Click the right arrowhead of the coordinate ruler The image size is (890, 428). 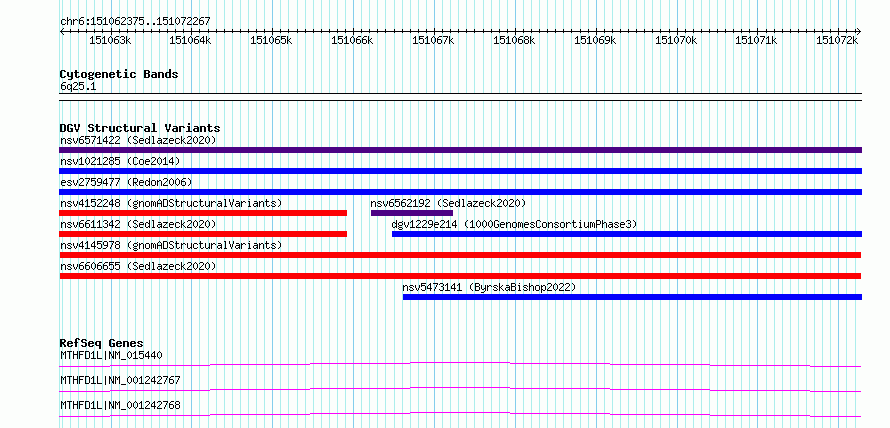[x=859, y=31]
